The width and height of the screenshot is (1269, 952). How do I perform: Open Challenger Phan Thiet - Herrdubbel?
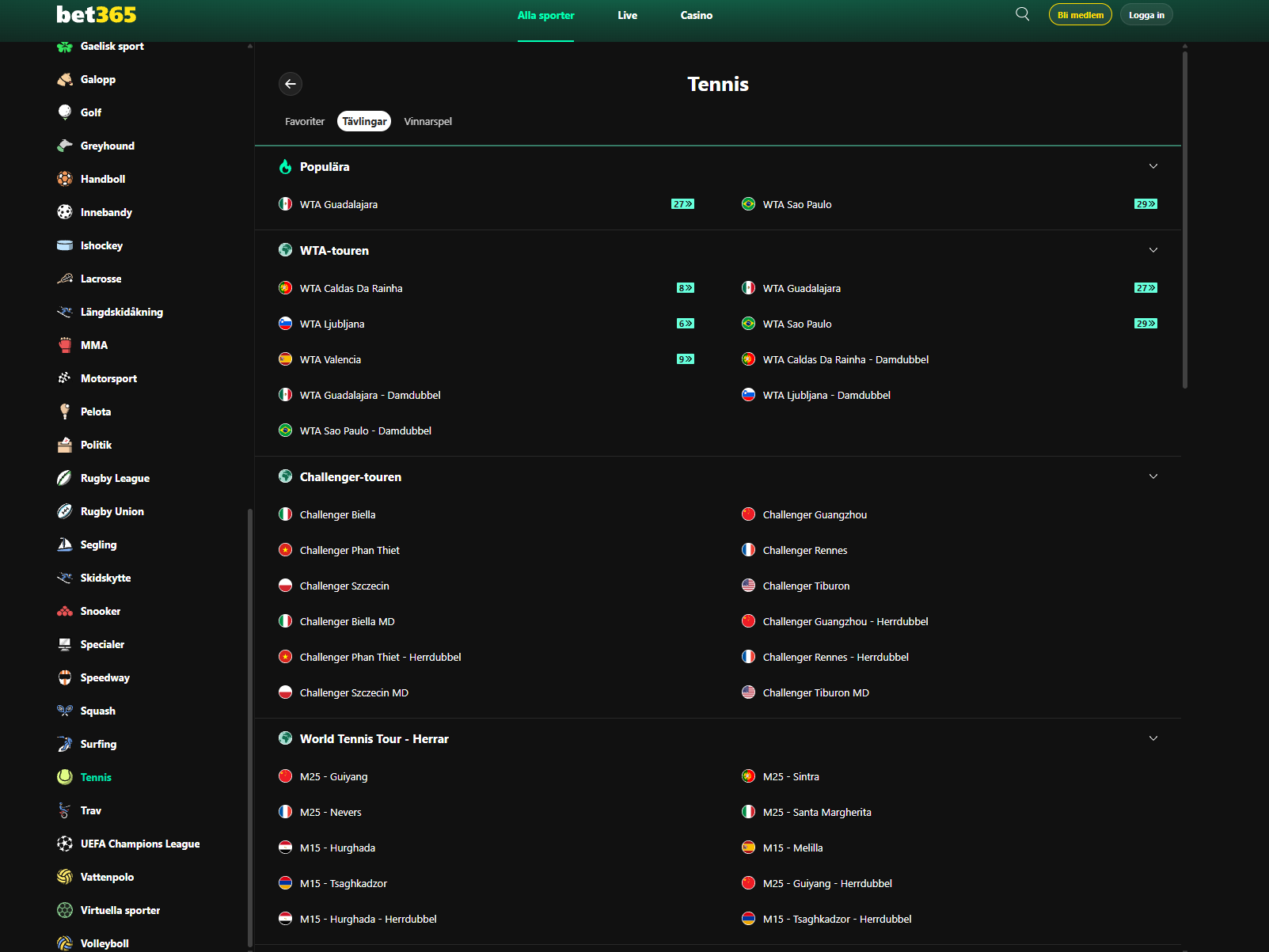(x=381, y=657)
